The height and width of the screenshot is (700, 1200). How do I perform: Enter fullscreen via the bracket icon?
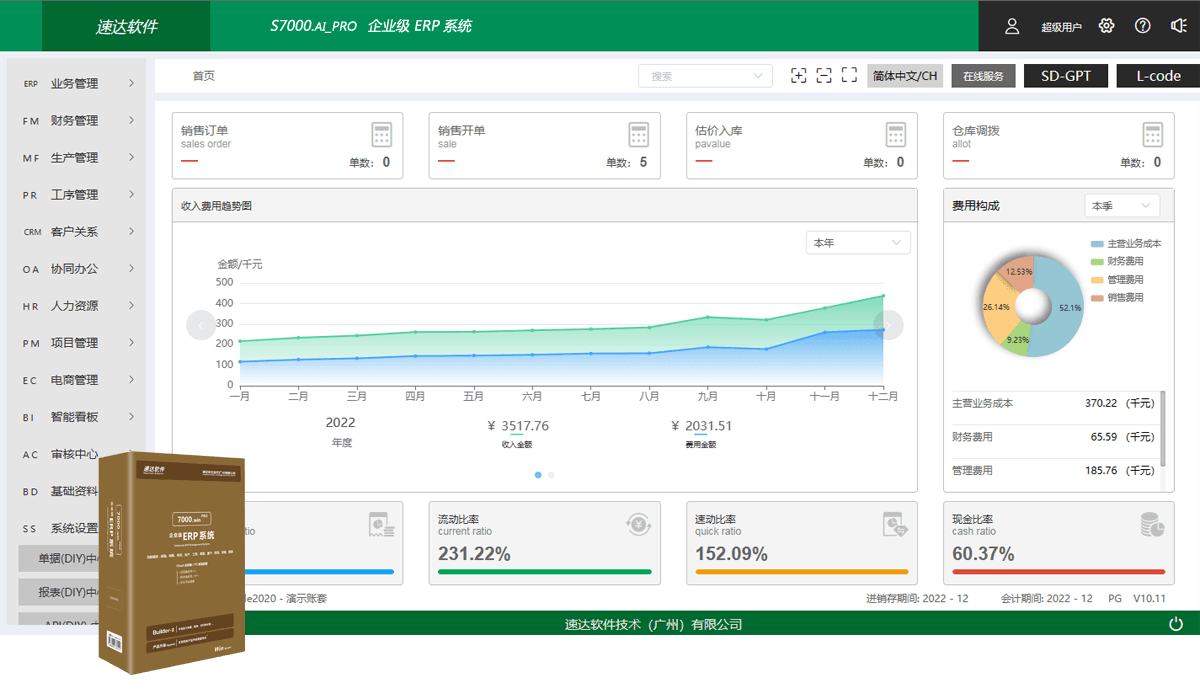click(x=849, y=75)
